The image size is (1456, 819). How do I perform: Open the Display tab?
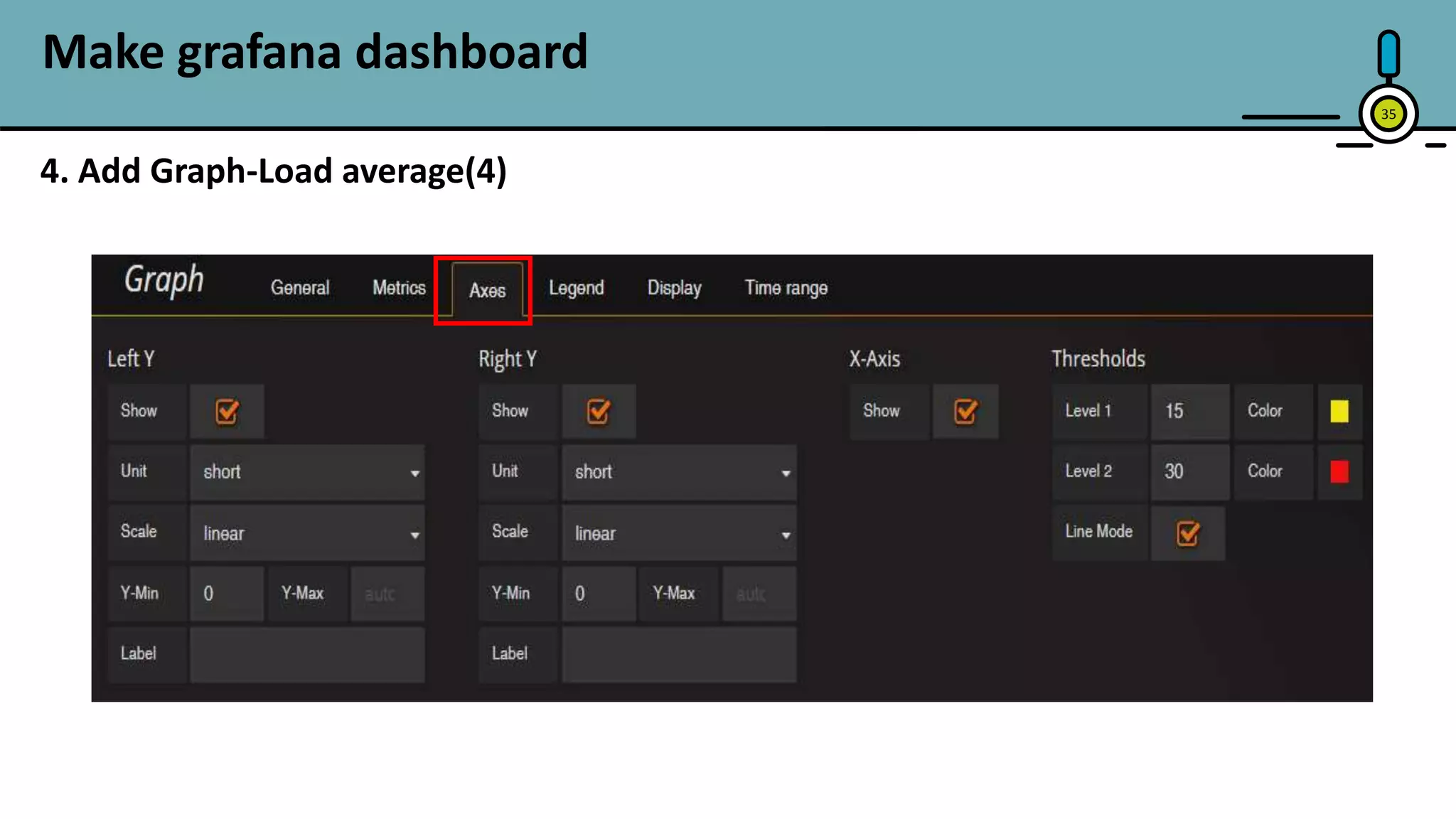(674, 288)
